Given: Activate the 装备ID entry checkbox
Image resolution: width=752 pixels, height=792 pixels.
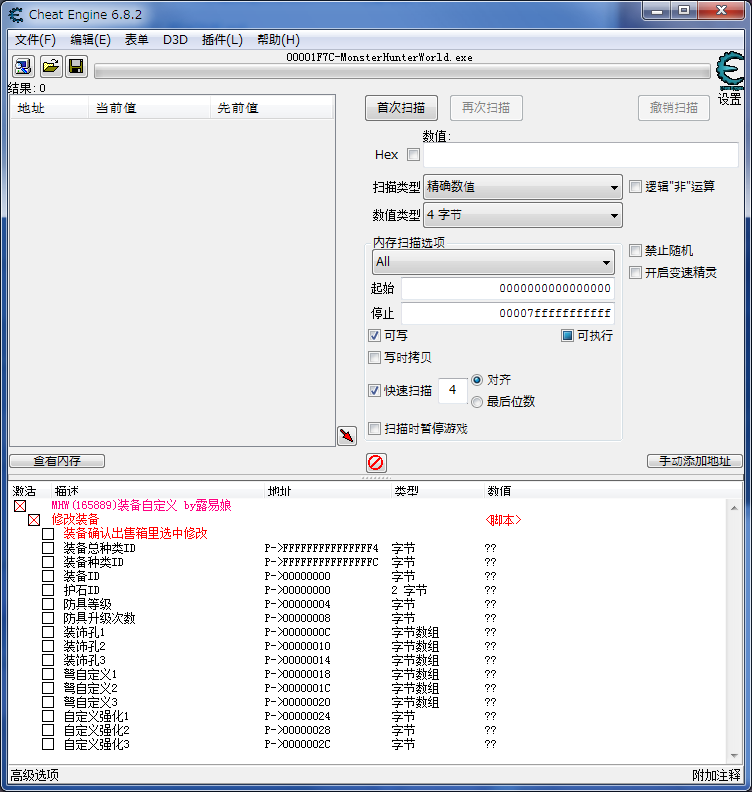Looking at the screenshot, I should tap(48, 576).
